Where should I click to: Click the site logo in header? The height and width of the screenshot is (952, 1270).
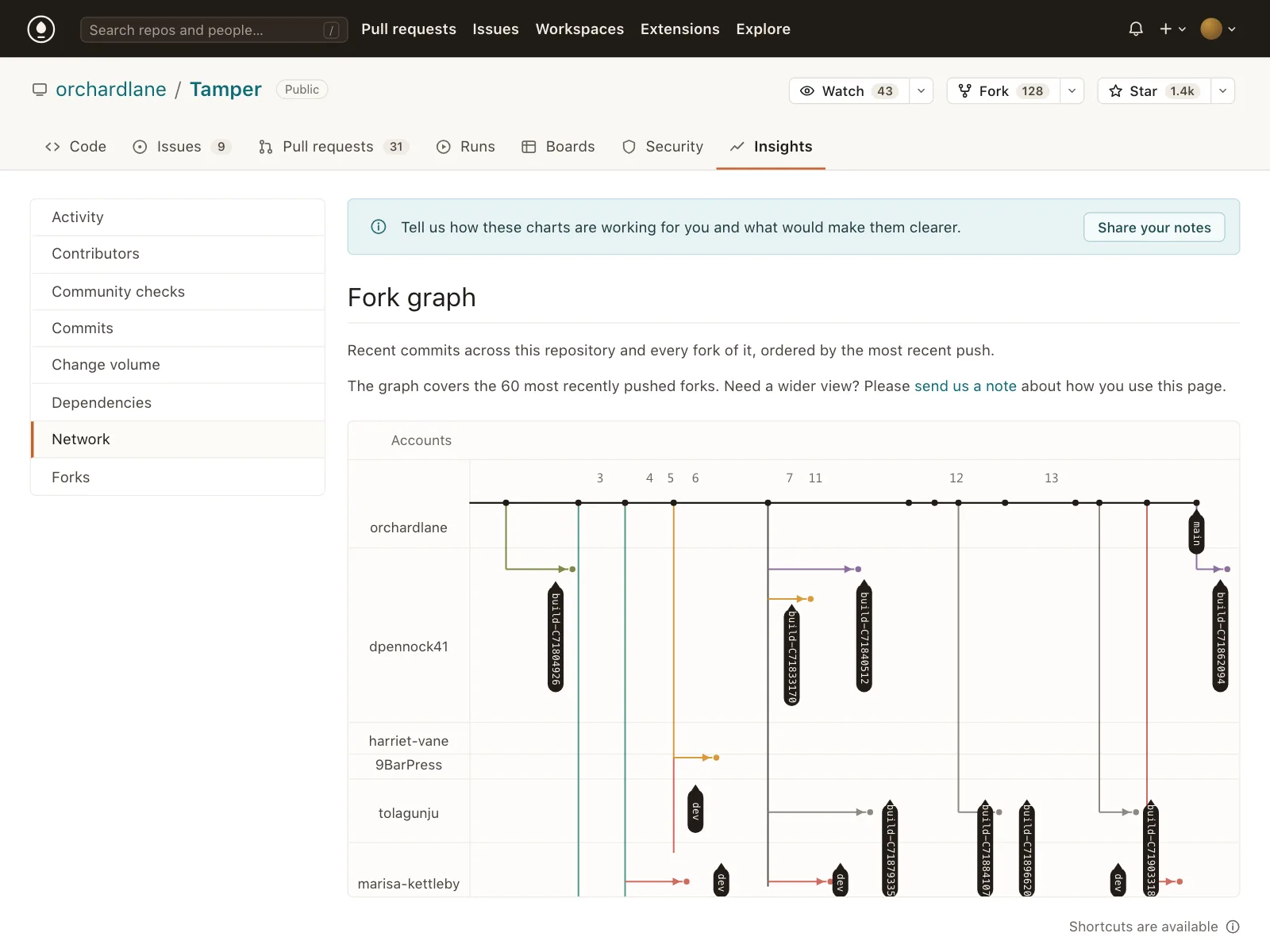point(41,29)
